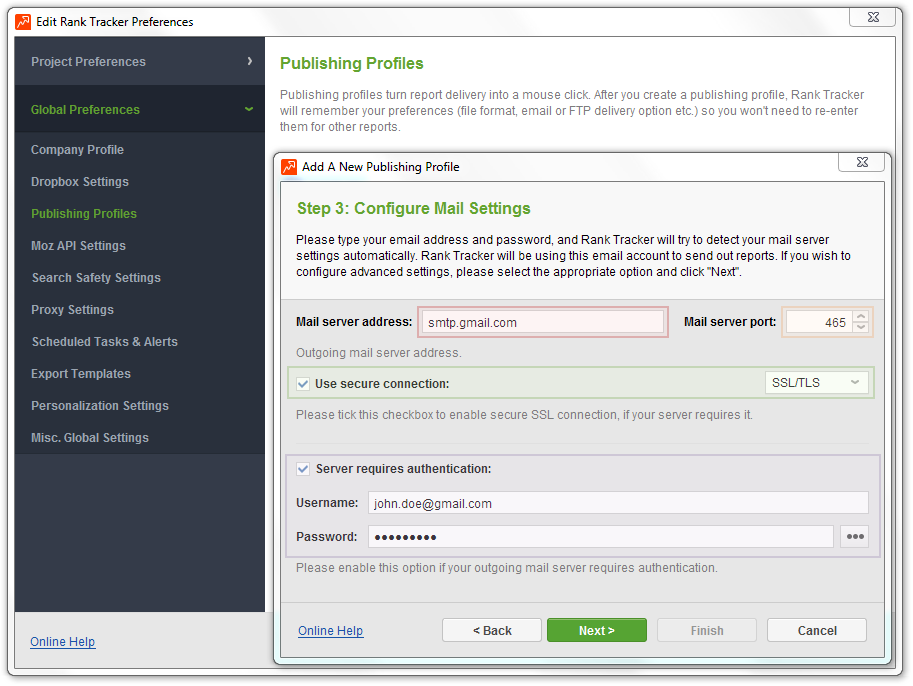Expand the Project Preferences section
This screenshot has width=913, height=686.
tap(140, 61)
